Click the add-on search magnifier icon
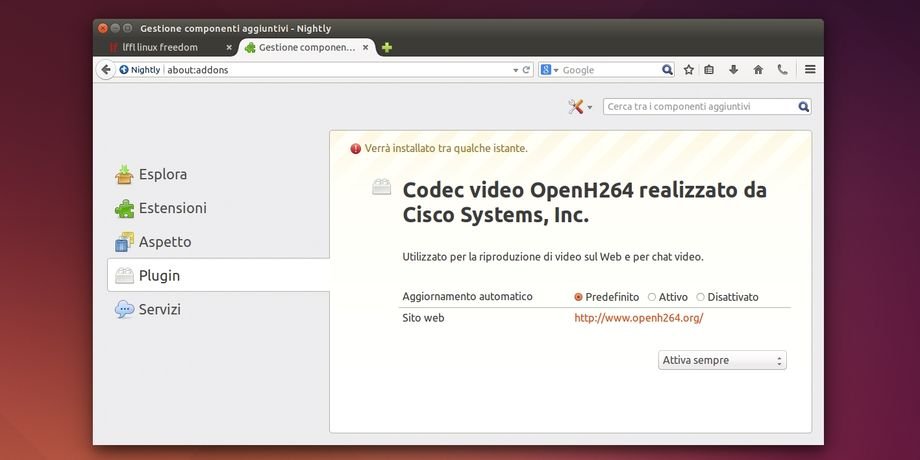This screenshot has height=460, width=920. pos(803,107)
